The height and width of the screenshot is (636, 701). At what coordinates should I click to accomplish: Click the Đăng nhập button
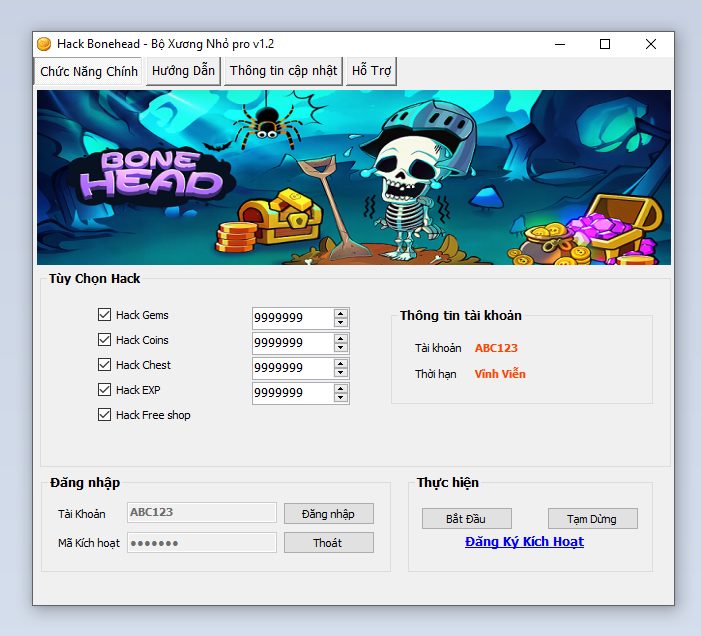(x=328, y=514)
